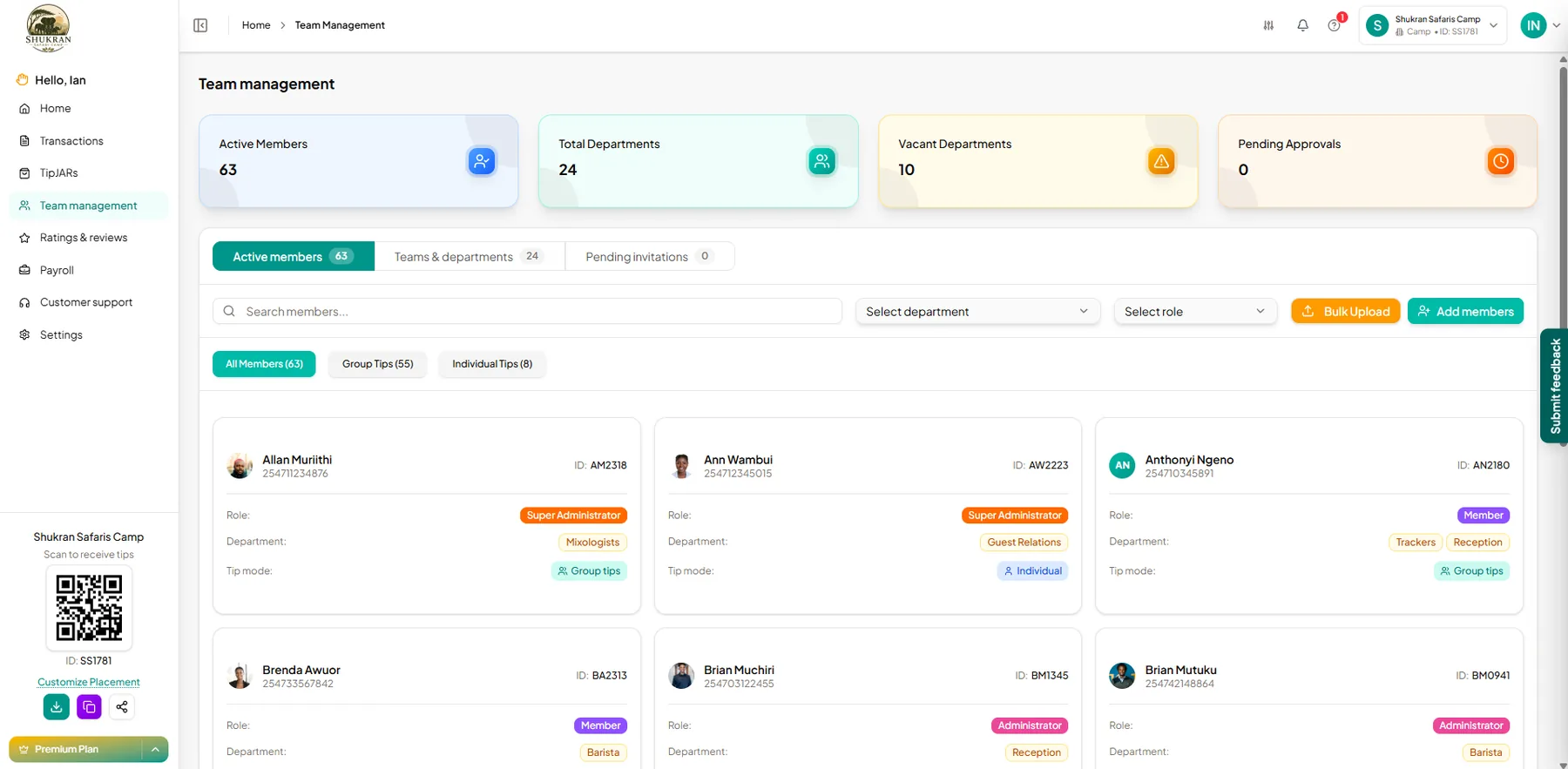Click the search magnifier icon
The image size is (1568, 769).
click(229, 311)
